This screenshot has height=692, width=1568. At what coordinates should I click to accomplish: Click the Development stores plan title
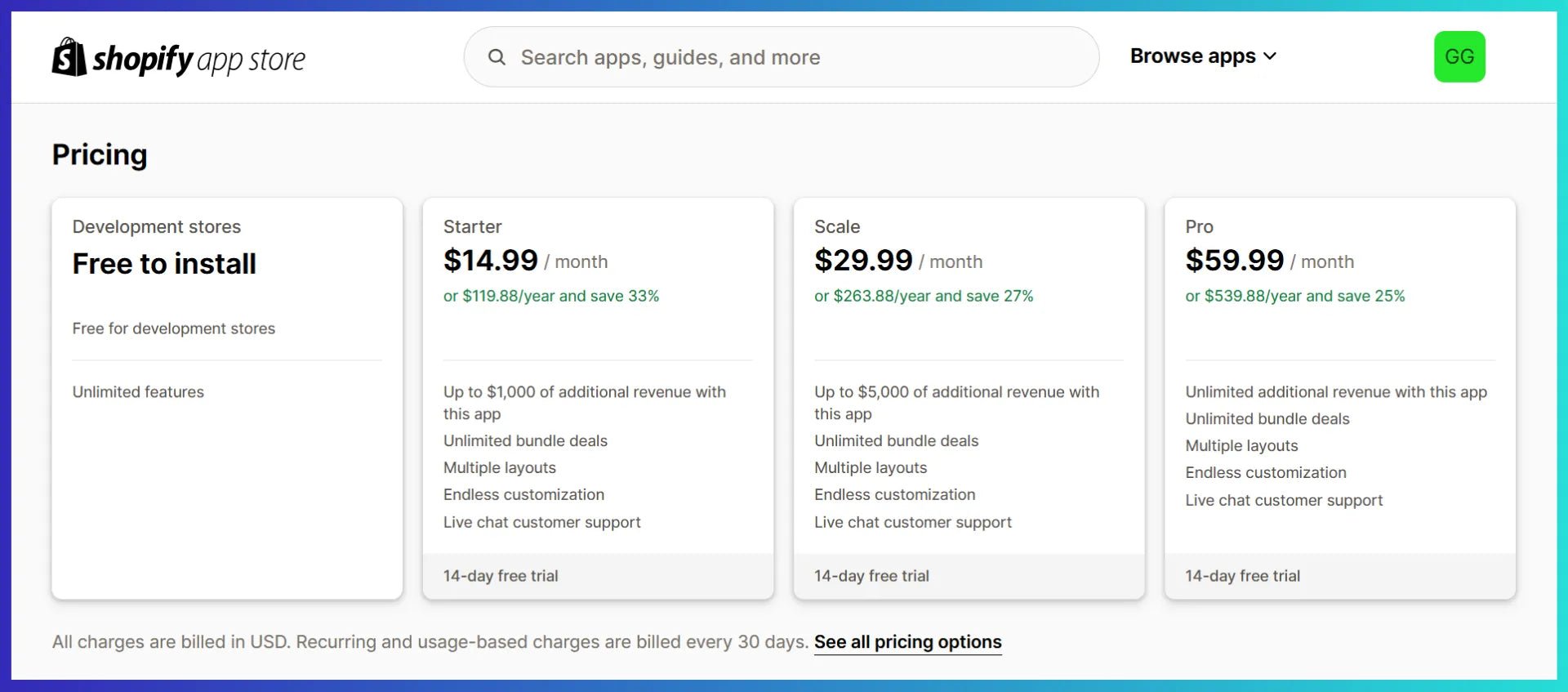tap(157, 226)
